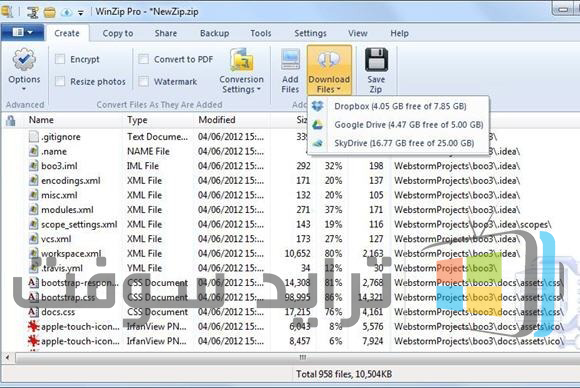
Task: Open Conversion Settings folder icon
Action: pos(242,59)
